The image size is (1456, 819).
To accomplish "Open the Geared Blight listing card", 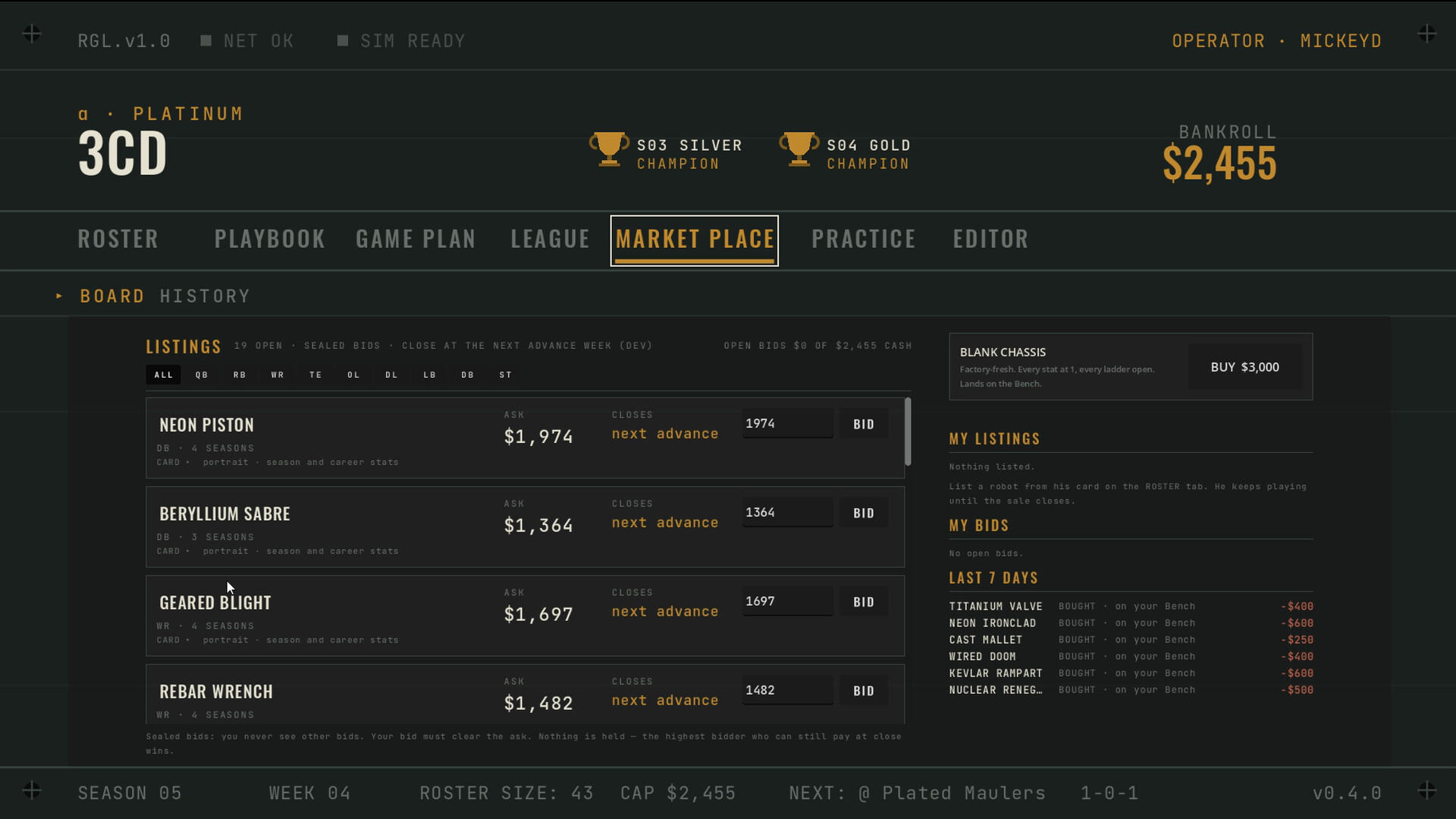I will (525, 615).
